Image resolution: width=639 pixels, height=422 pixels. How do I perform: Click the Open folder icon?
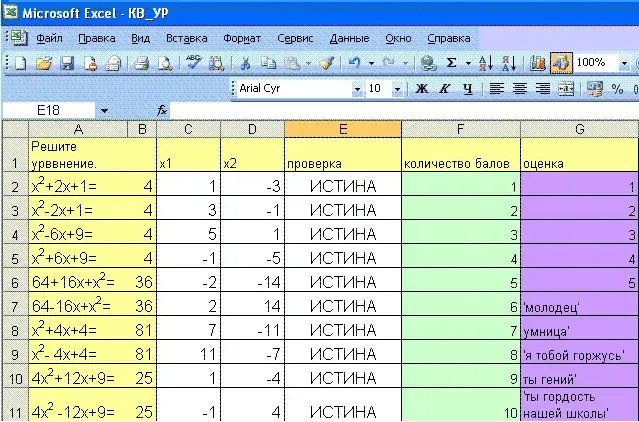pos(43,63)
